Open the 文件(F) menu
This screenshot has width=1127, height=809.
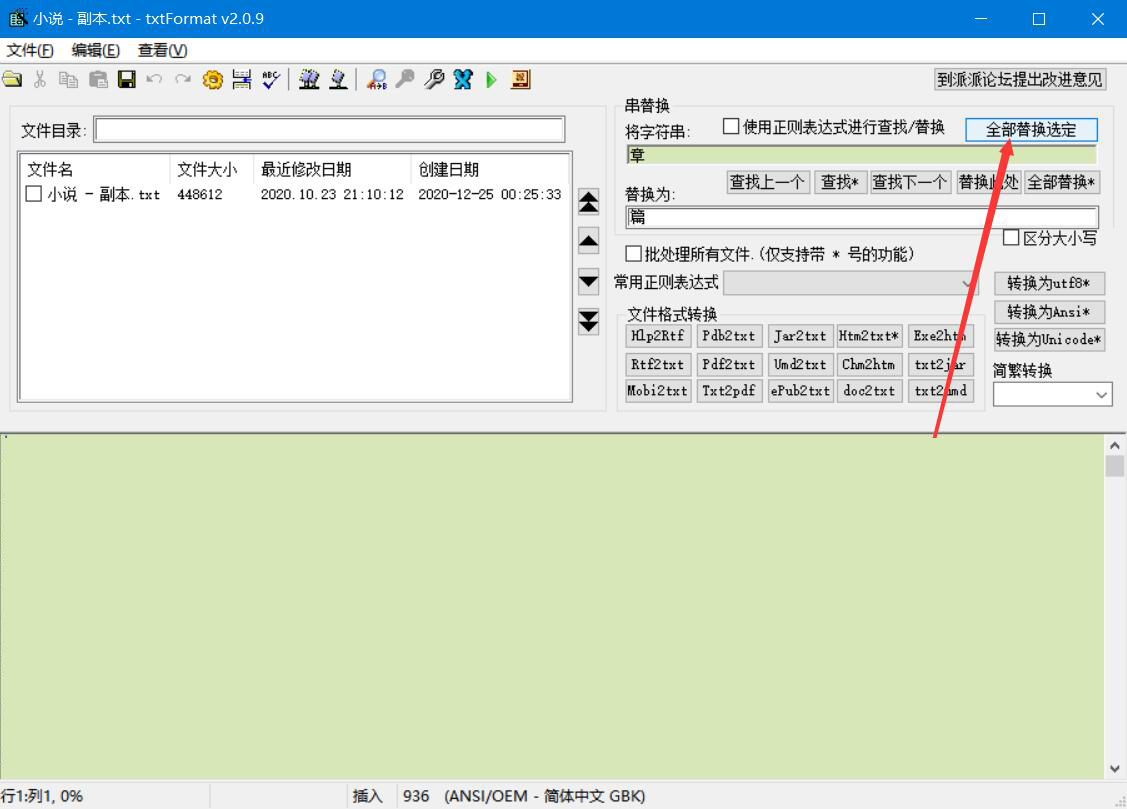(x=30, y=50)
